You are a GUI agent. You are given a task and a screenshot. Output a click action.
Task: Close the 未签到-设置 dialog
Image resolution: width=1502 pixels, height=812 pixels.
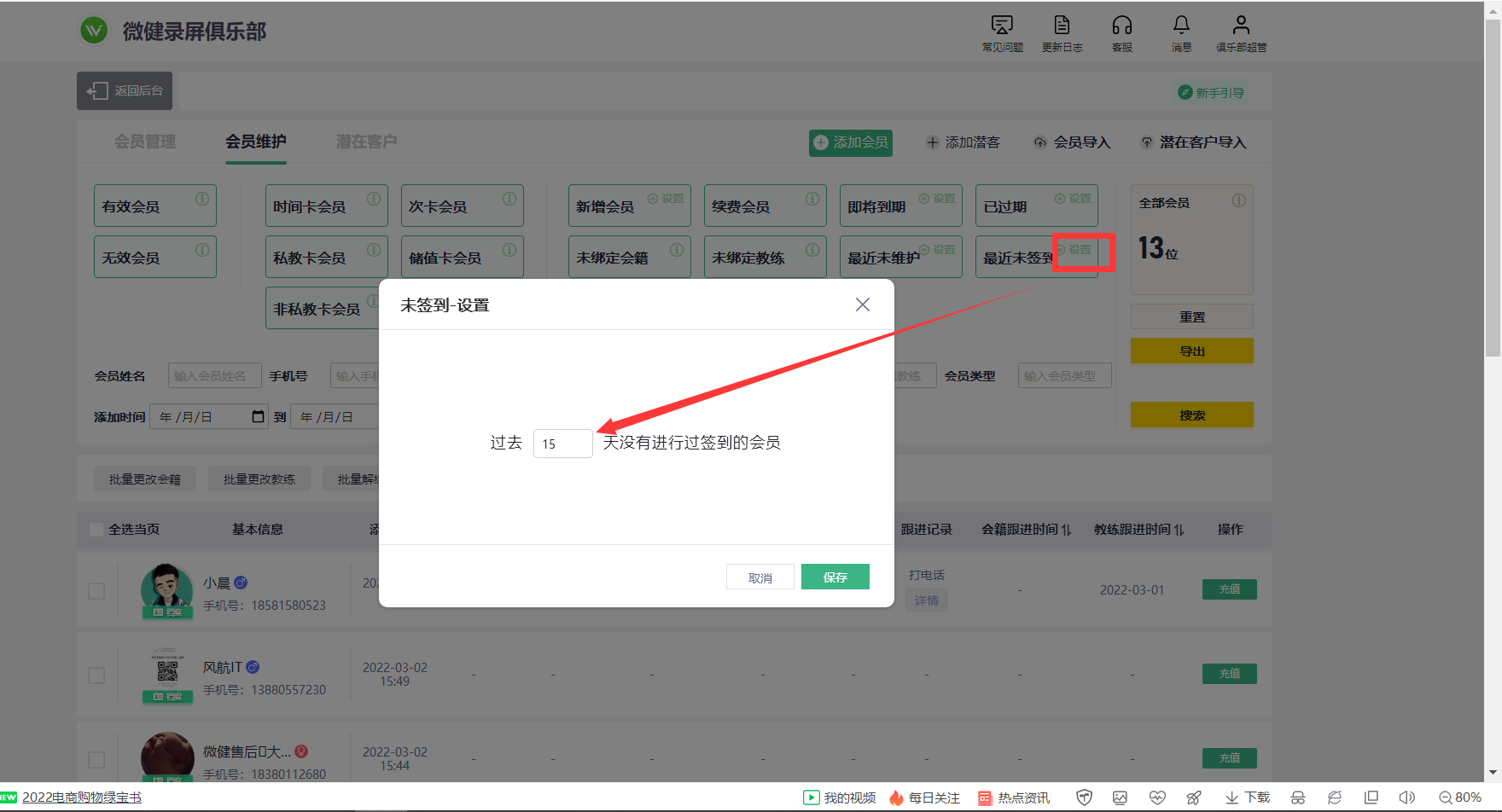pyautogui.click(x=863, y=304)
